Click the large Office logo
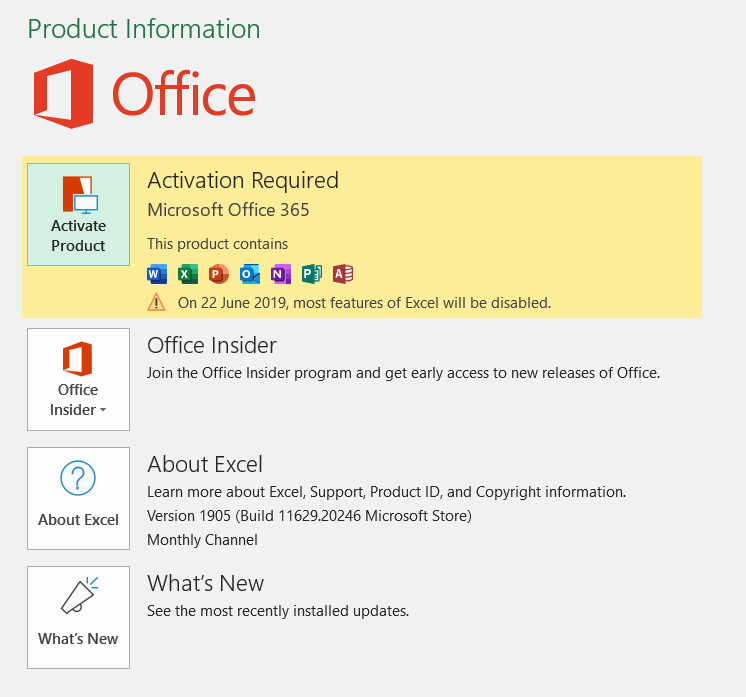The width and height of the screenshot is (746, 697). tap(145, 94)
